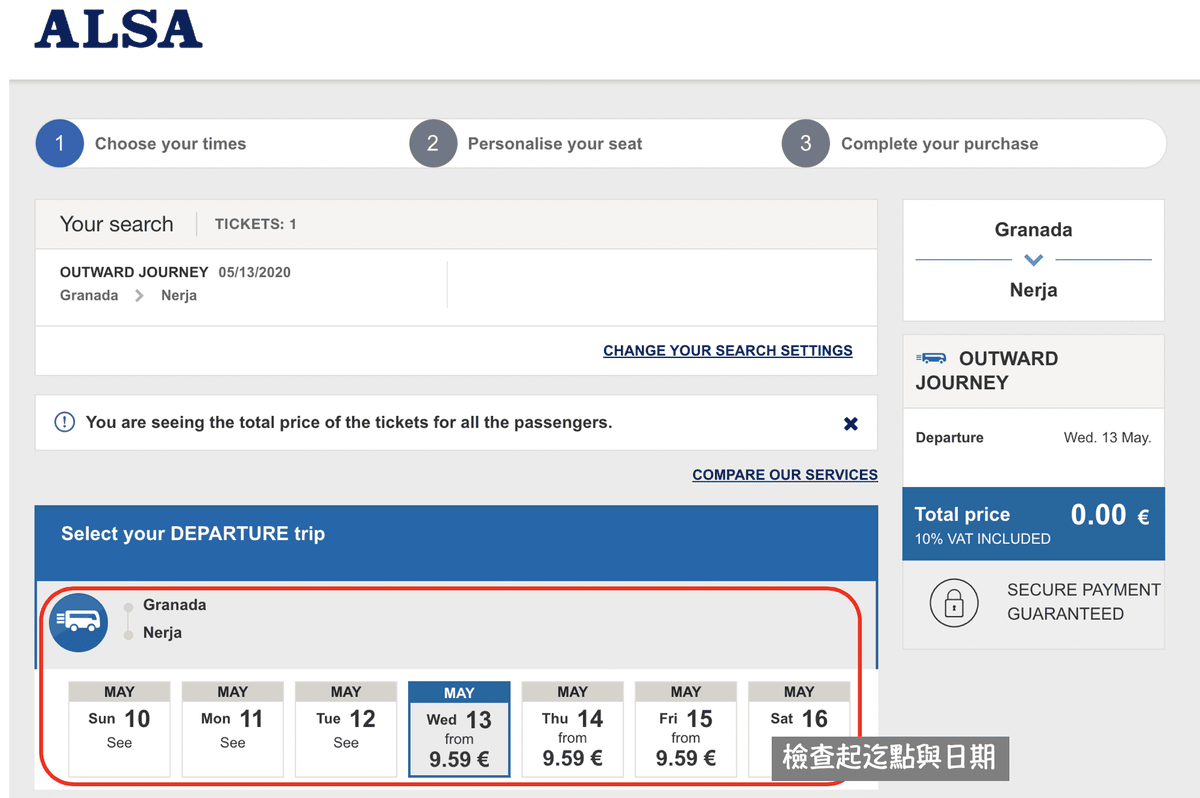Open Change Your Search Settings link

728,350
